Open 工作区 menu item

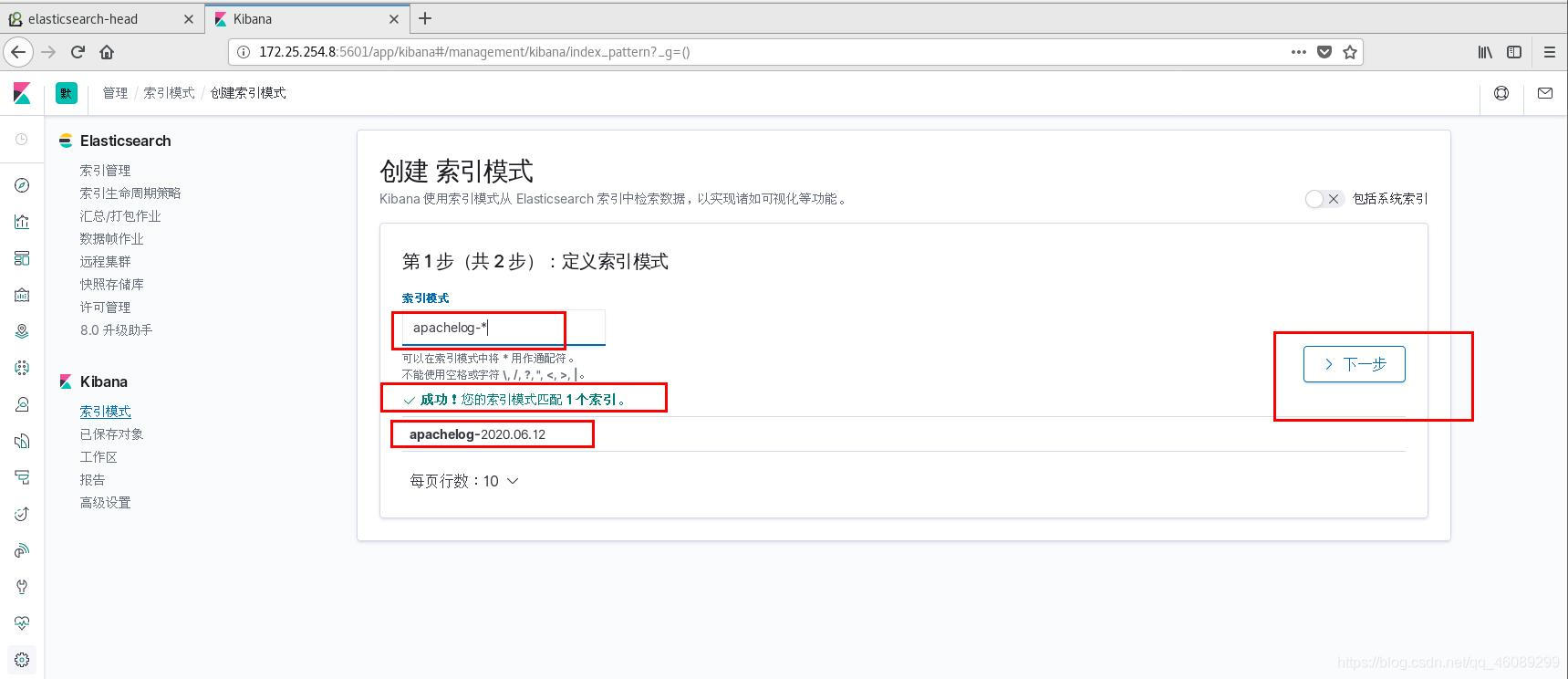99,457
